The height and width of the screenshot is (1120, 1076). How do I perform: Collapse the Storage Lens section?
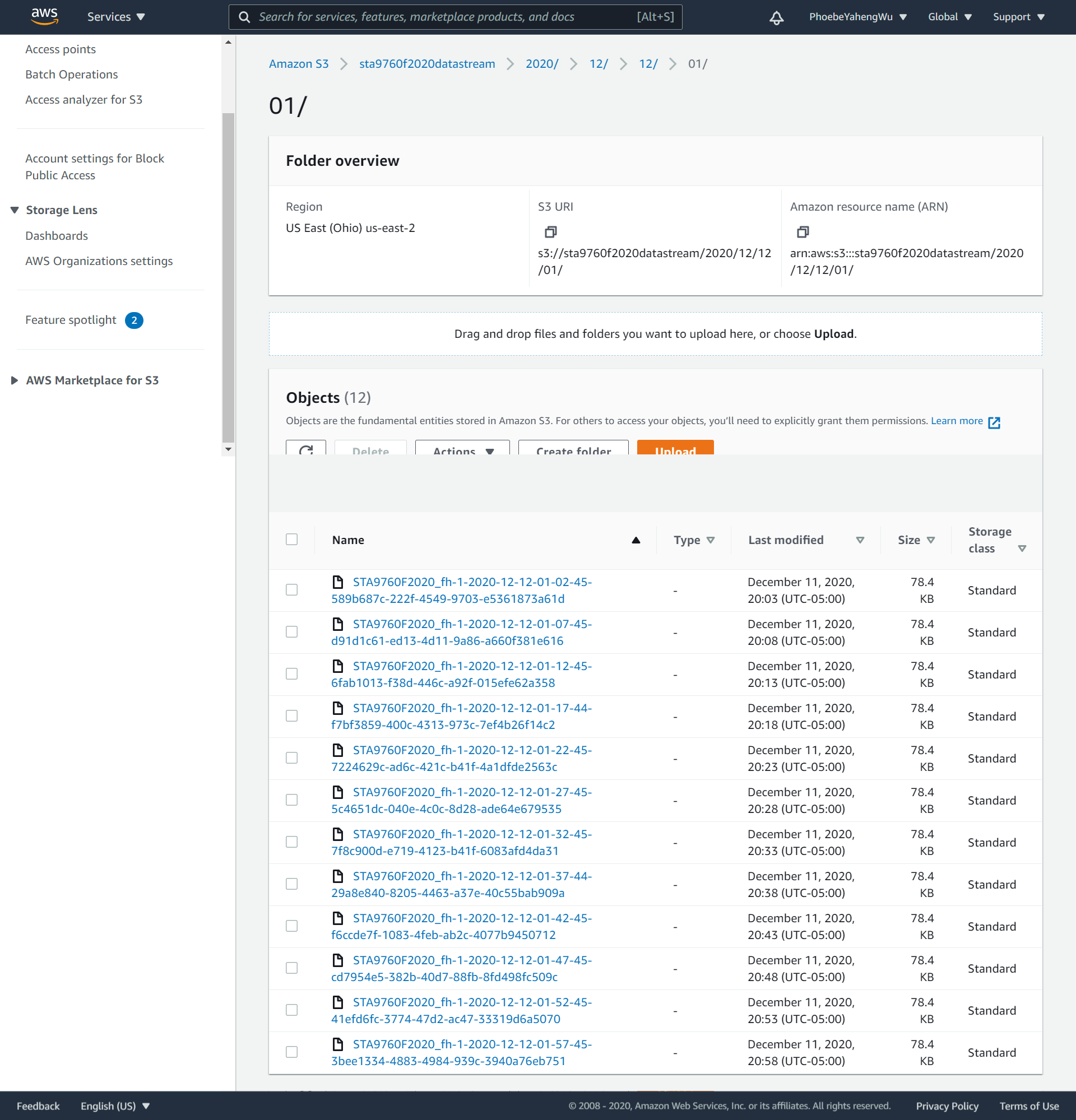click(13, 210)
